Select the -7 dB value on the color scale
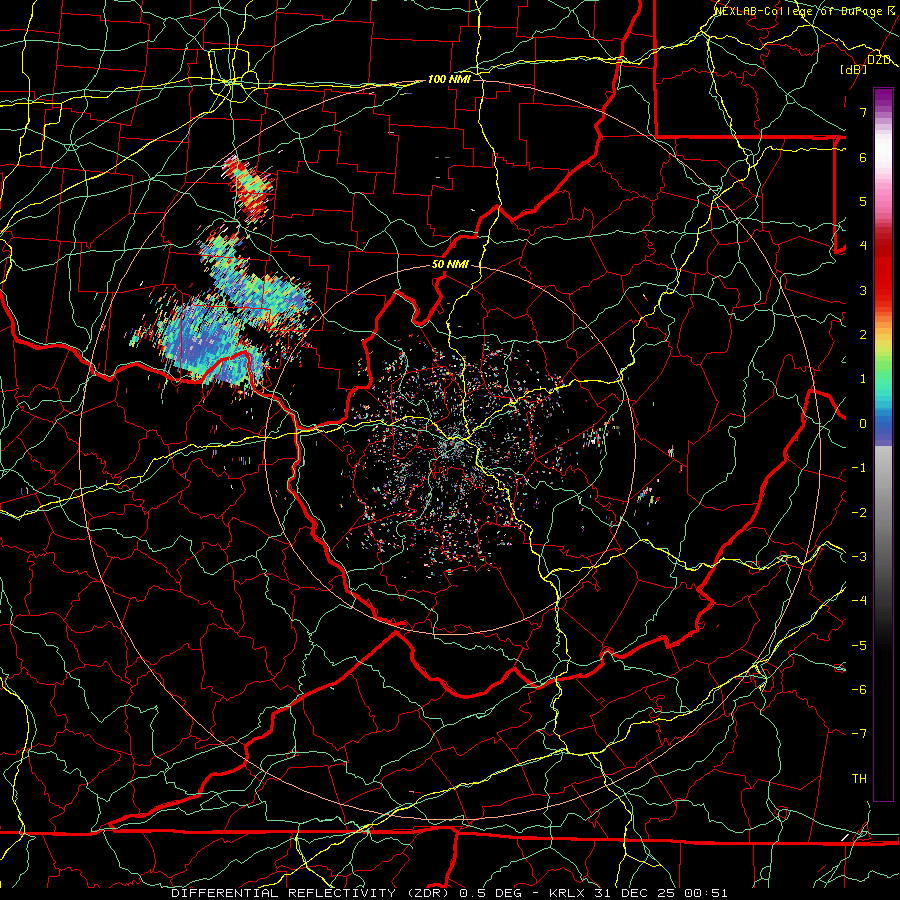Viewport: 900px width, 900px height. tap(859, 734)
